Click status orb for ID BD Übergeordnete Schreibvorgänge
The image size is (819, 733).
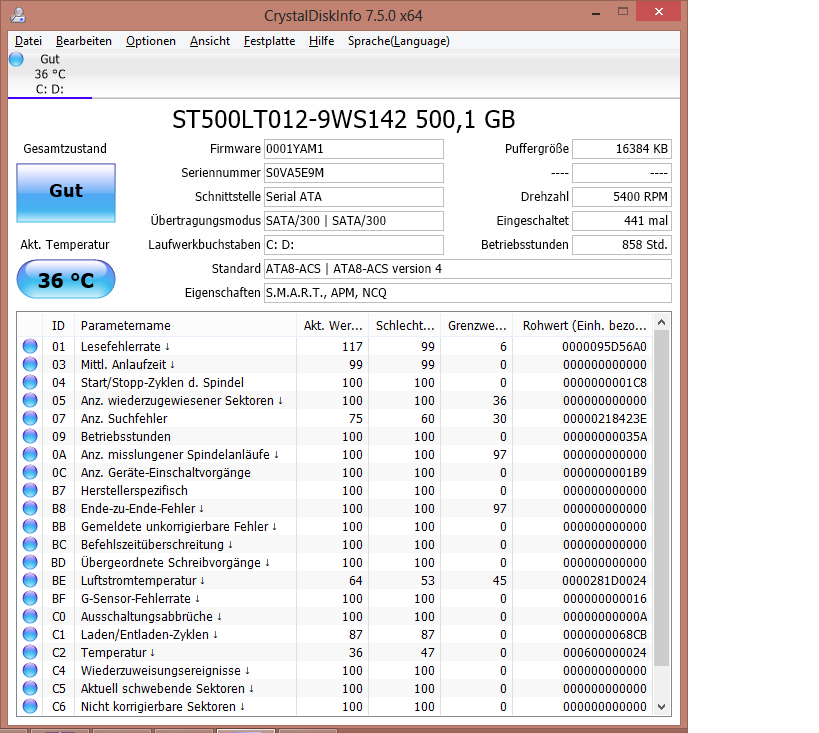coord(30,562)
